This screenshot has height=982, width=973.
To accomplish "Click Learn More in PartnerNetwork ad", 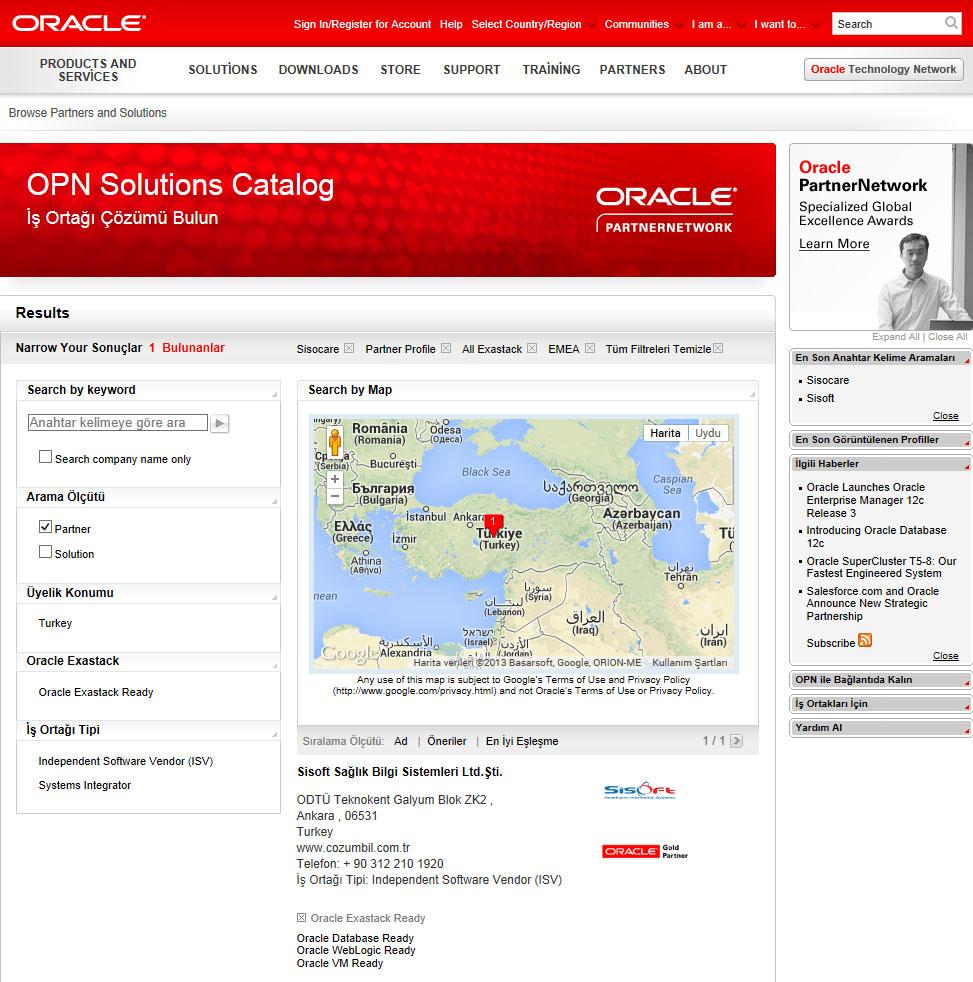I will click(x=834, y=244).
